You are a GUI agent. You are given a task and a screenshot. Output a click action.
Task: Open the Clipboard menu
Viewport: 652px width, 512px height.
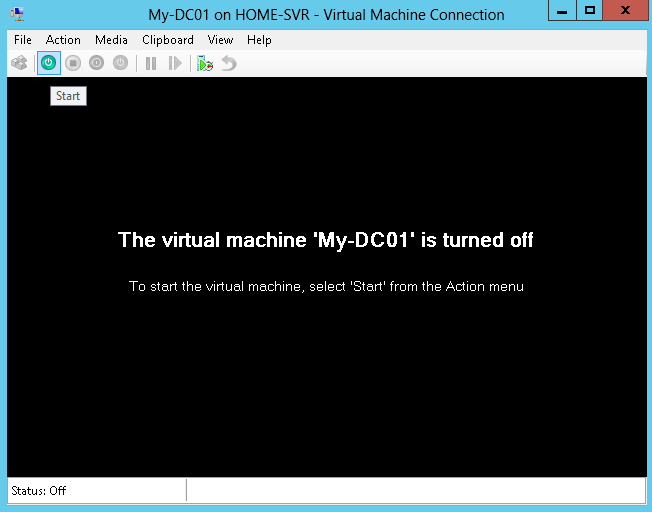coord(168,40)
